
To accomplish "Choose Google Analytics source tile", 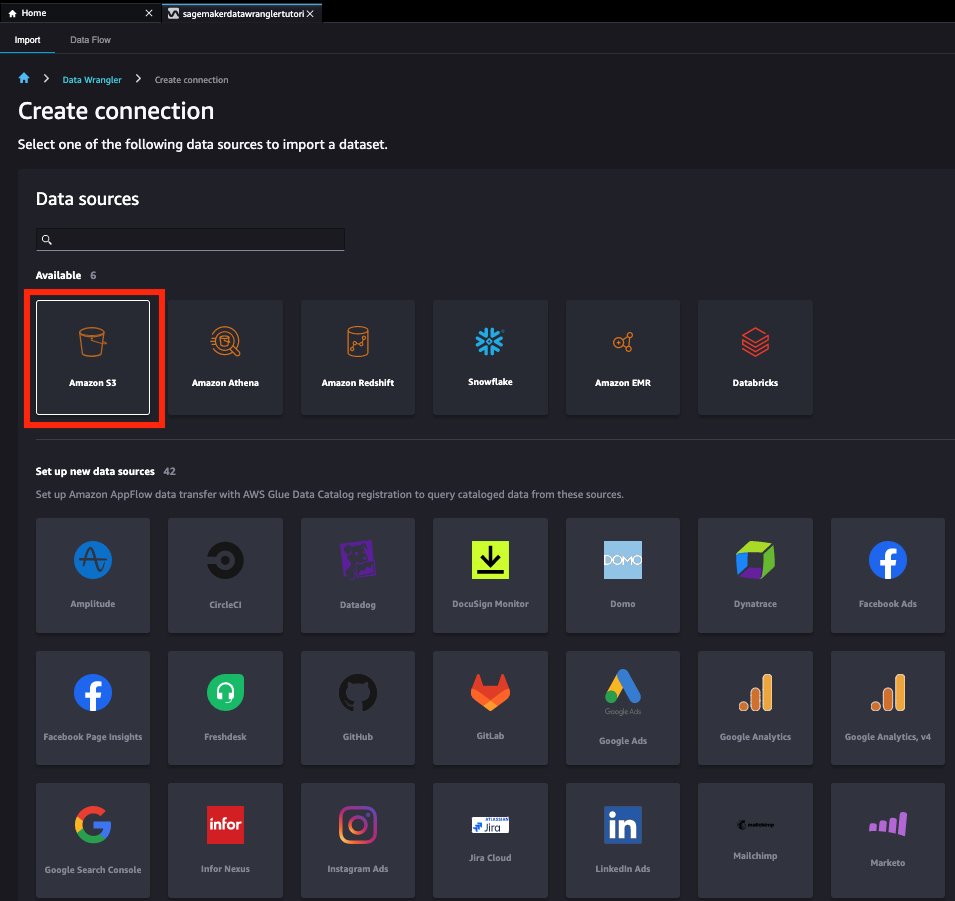I will [x=755, y=708].
